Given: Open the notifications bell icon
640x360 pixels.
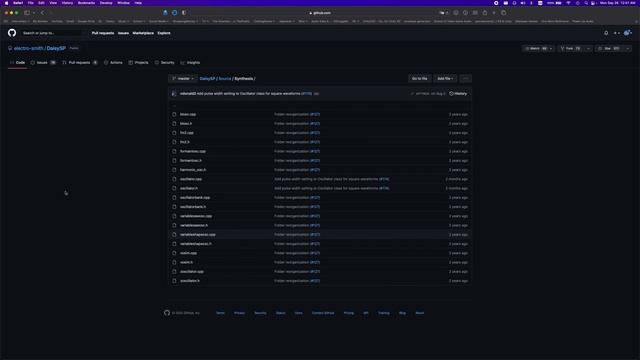Looking at the screenshot, I should [x=606, y=33].
